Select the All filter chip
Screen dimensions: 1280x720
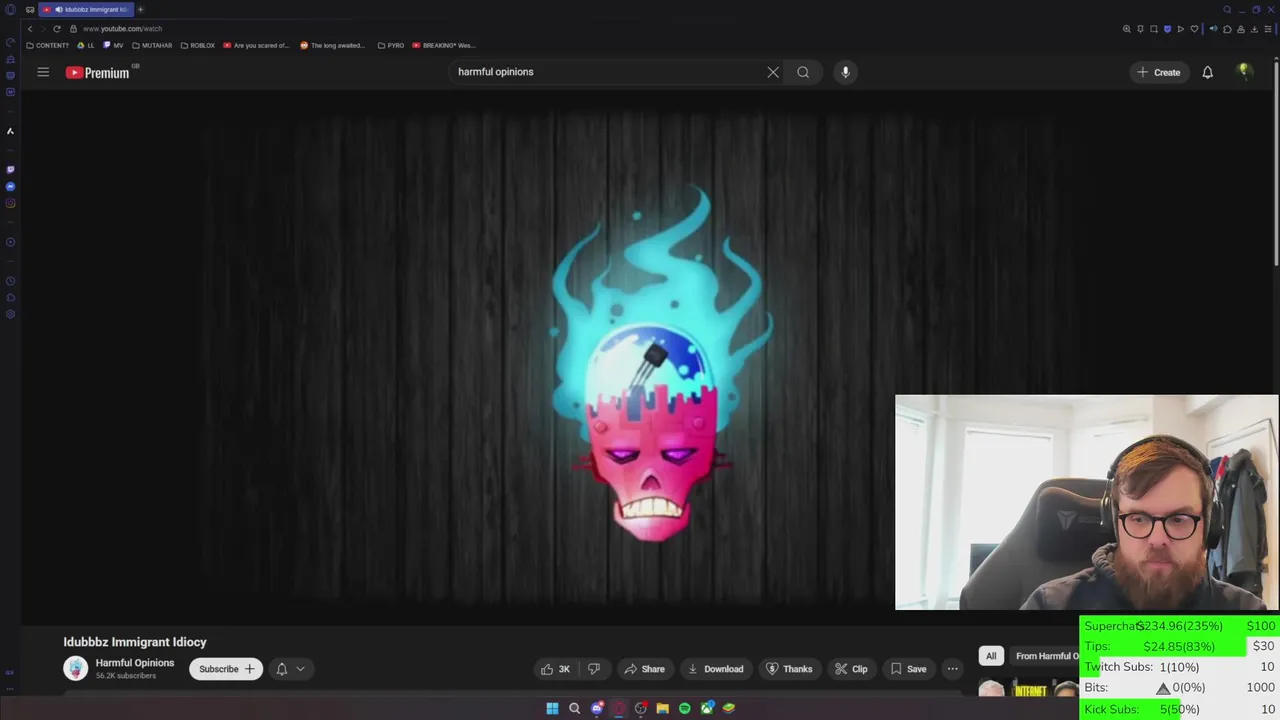[991, 656]
